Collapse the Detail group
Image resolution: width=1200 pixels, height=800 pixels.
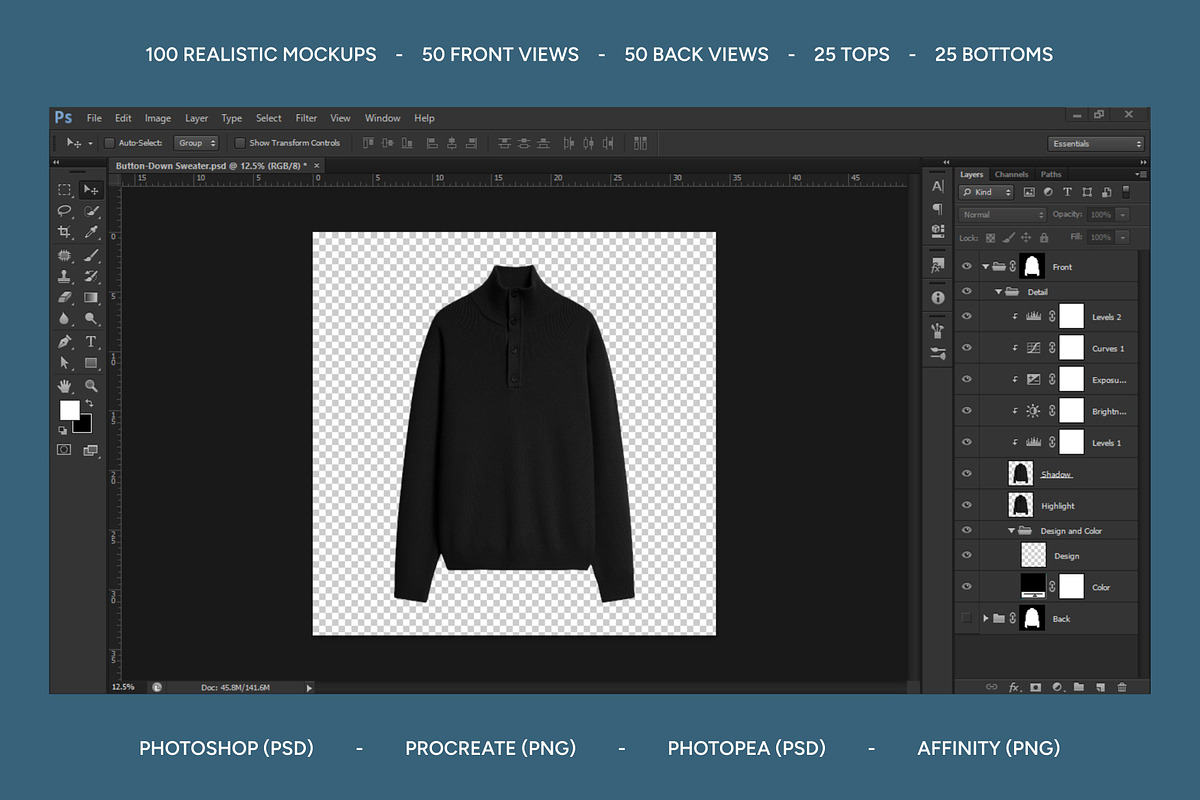point(998,292)
